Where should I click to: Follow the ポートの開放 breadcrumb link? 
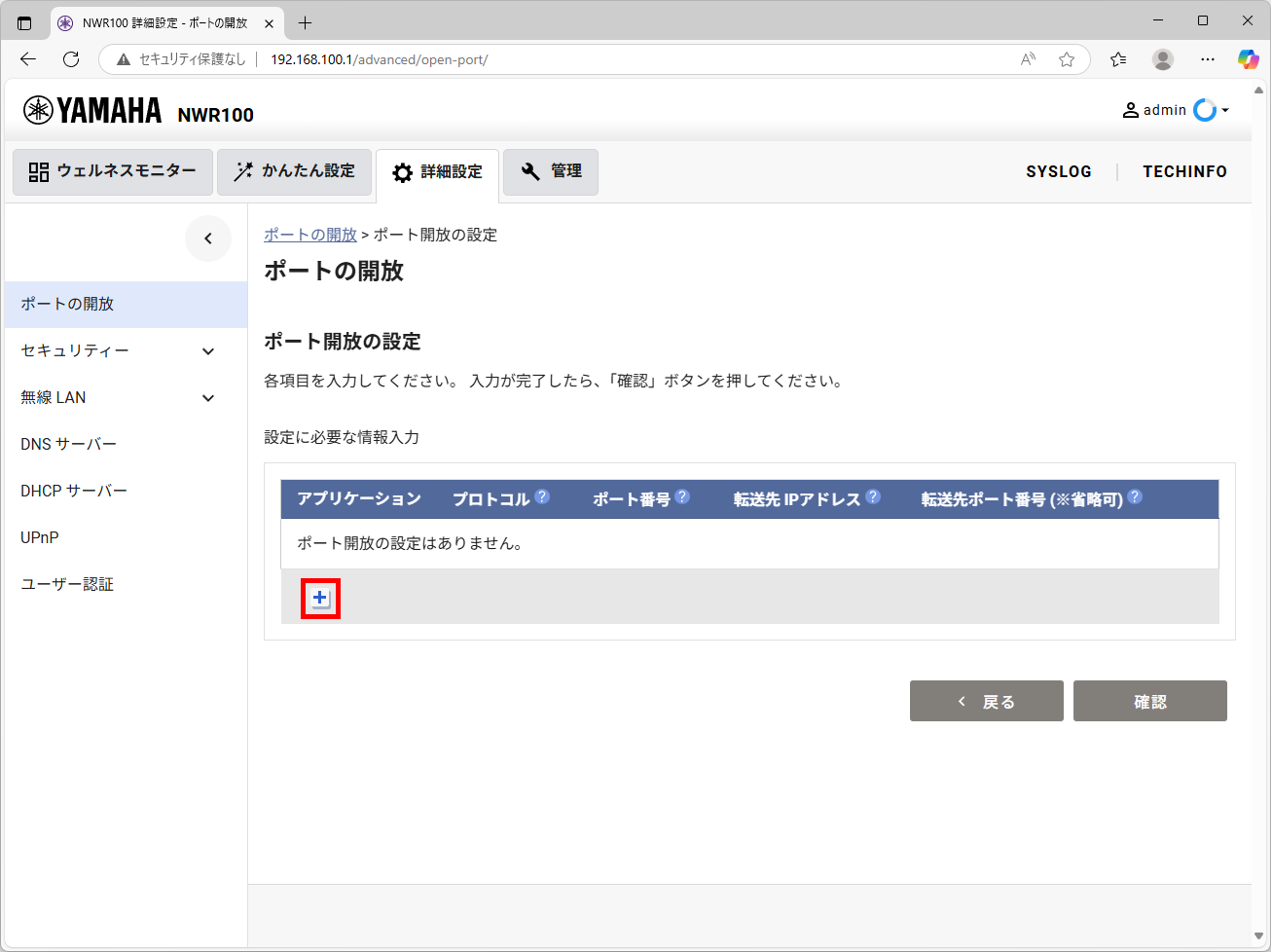(310, 235)
